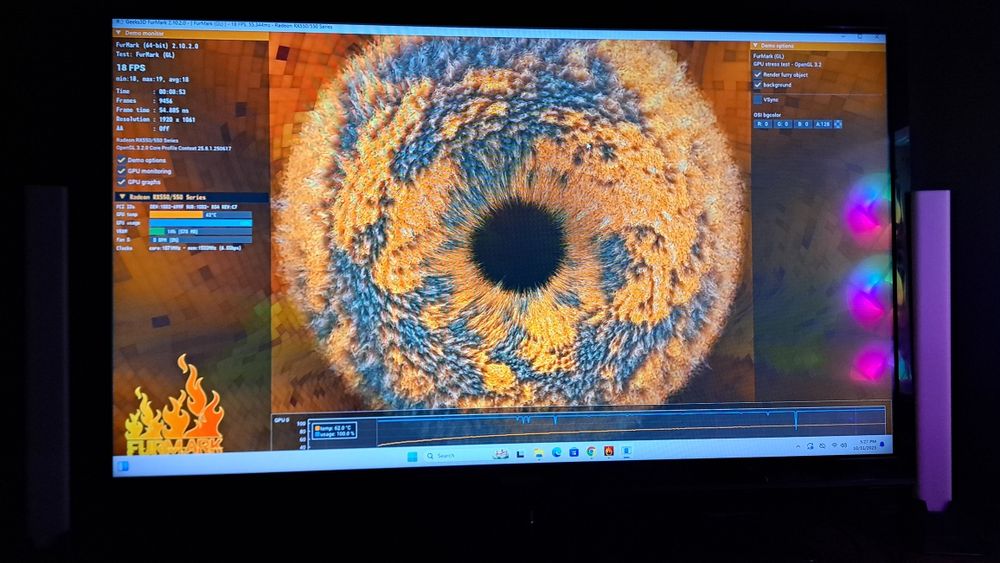Uncheck the GPU graphs checkbox

pos(121,182)
